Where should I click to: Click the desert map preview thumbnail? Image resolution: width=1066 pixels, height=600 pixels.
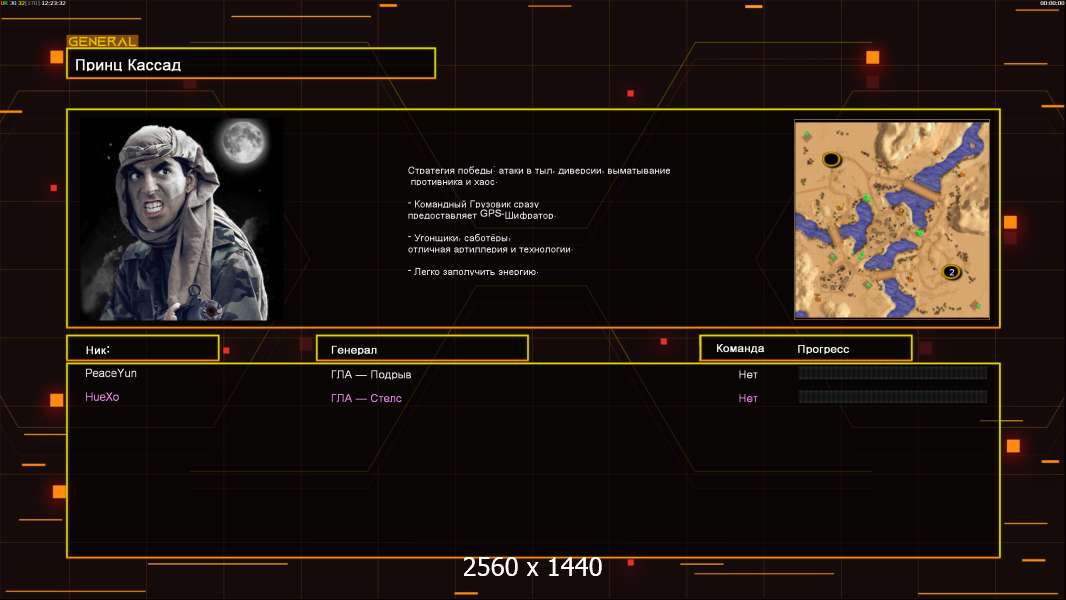click(891, 219)
